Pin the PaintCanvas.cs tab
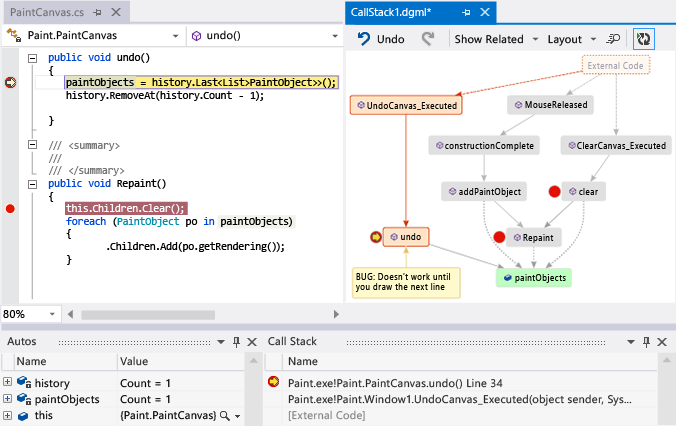The image size is (676, 426). click(97, 13)
